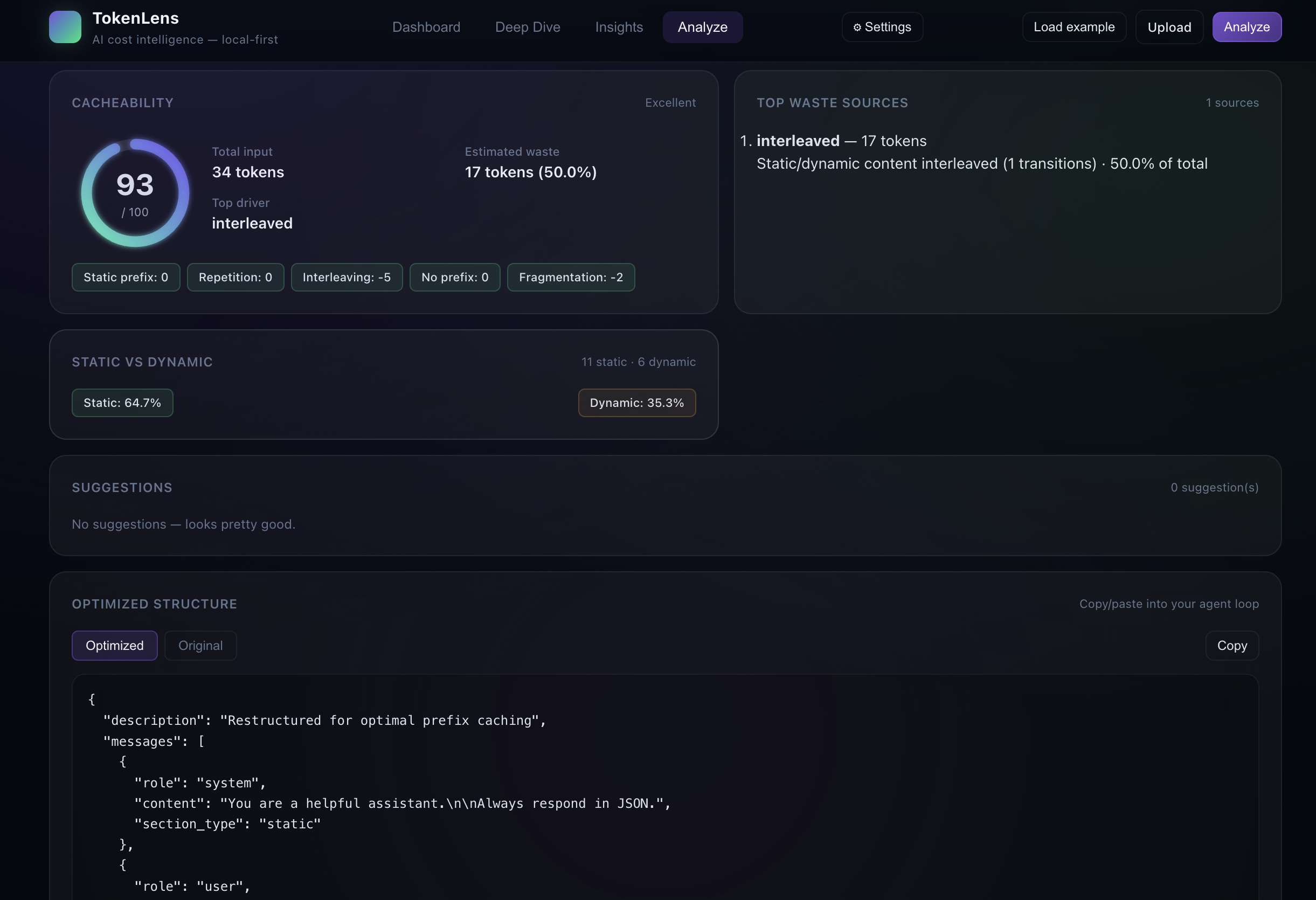Screen dimensions: 1316x900
Task: Click the Load example button
Action: 1073,27
